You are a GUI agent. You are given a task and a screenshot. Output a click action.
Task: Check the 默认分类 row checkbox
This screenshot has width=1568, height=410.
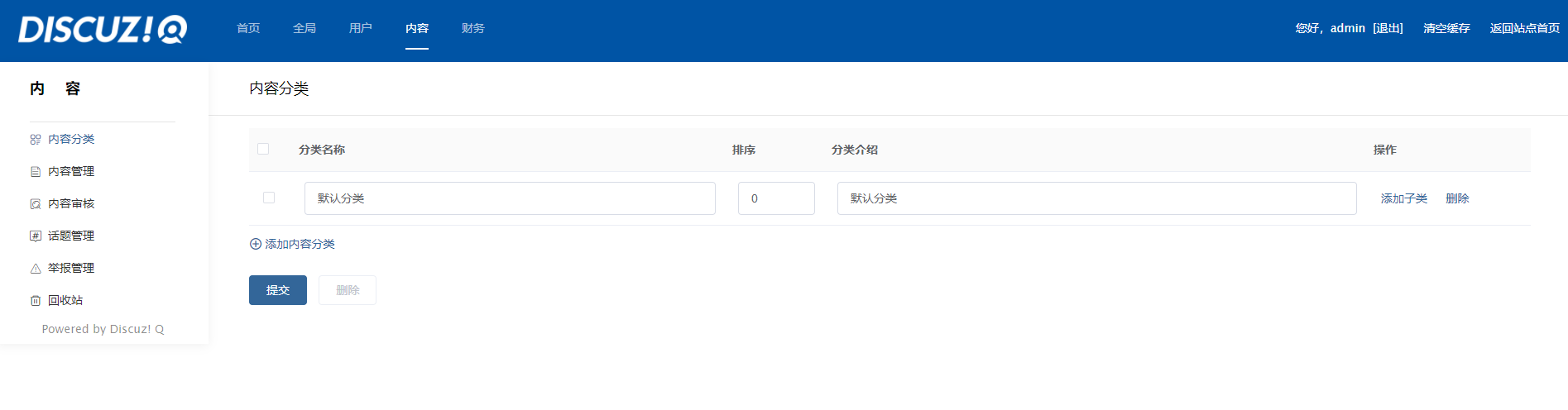[269, 198]
